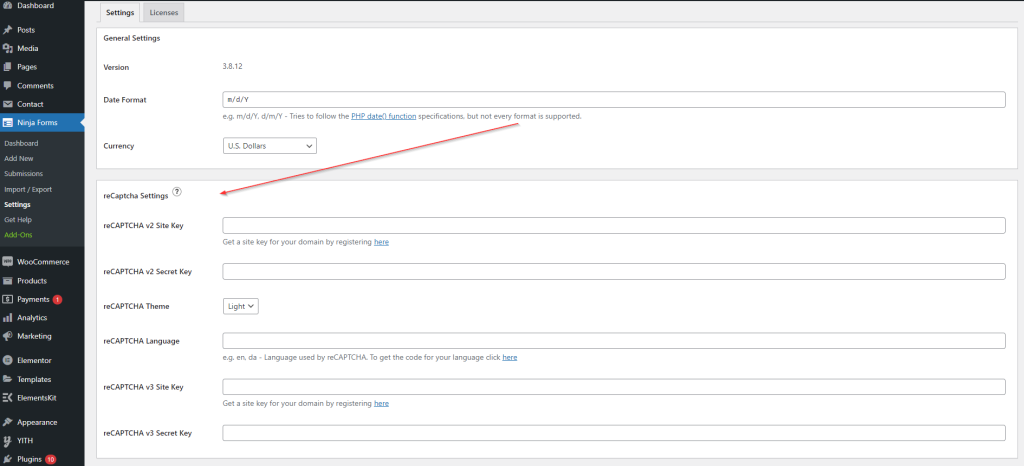Open the Plugins plug icon in sidebar
1024x466 pixels.
(x=8, y=459)
